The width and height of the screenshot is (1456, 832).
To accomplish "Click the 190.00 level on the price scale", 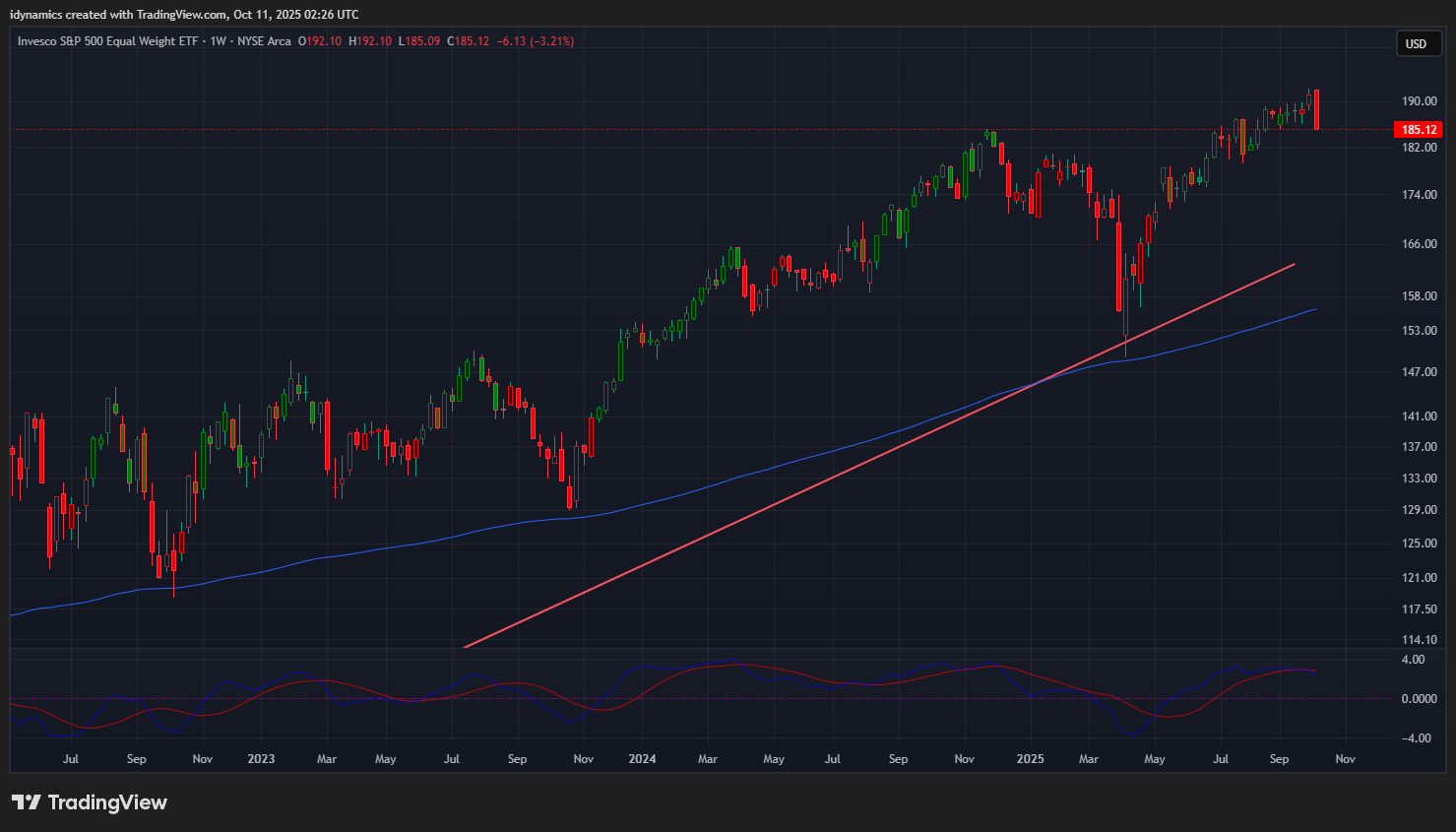I will click(x=1419, y=101).
